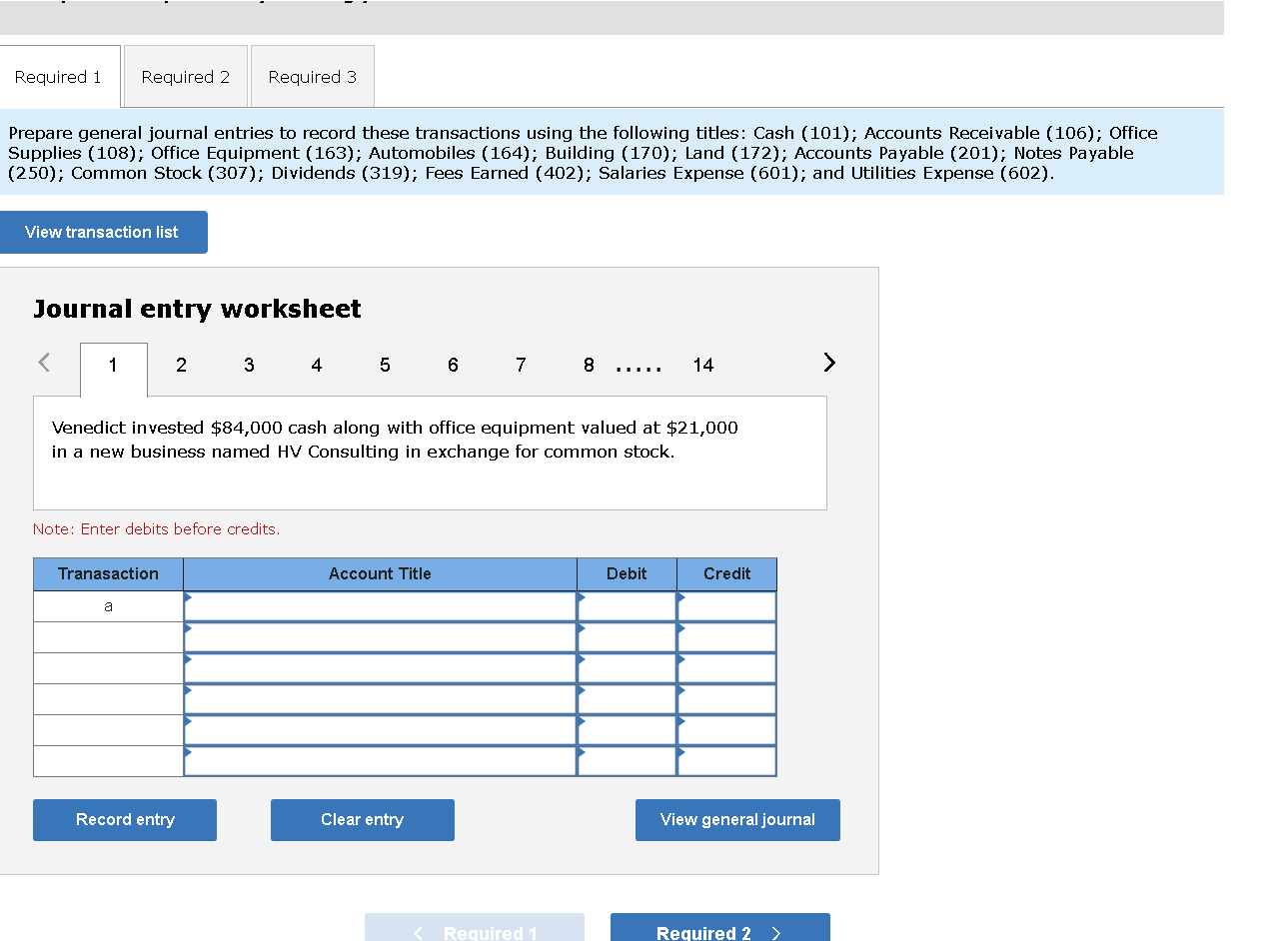The image size is (1288, 941).
Task: Click the Record entry button
Action: [x=124, y=819]
